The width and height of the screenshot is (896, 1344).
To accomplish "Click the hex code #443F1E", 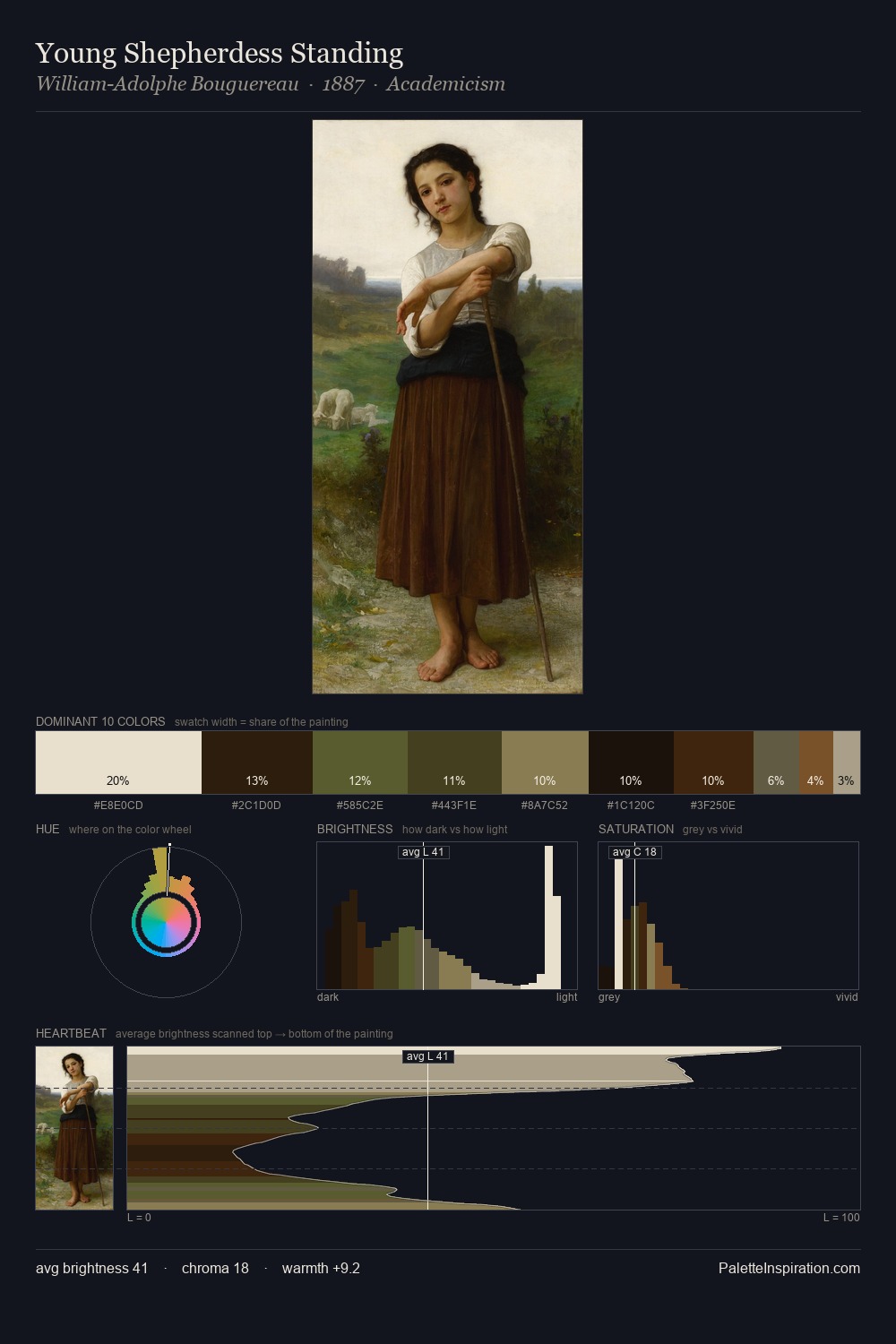I will pyautogui.click(x=453, y=806).
